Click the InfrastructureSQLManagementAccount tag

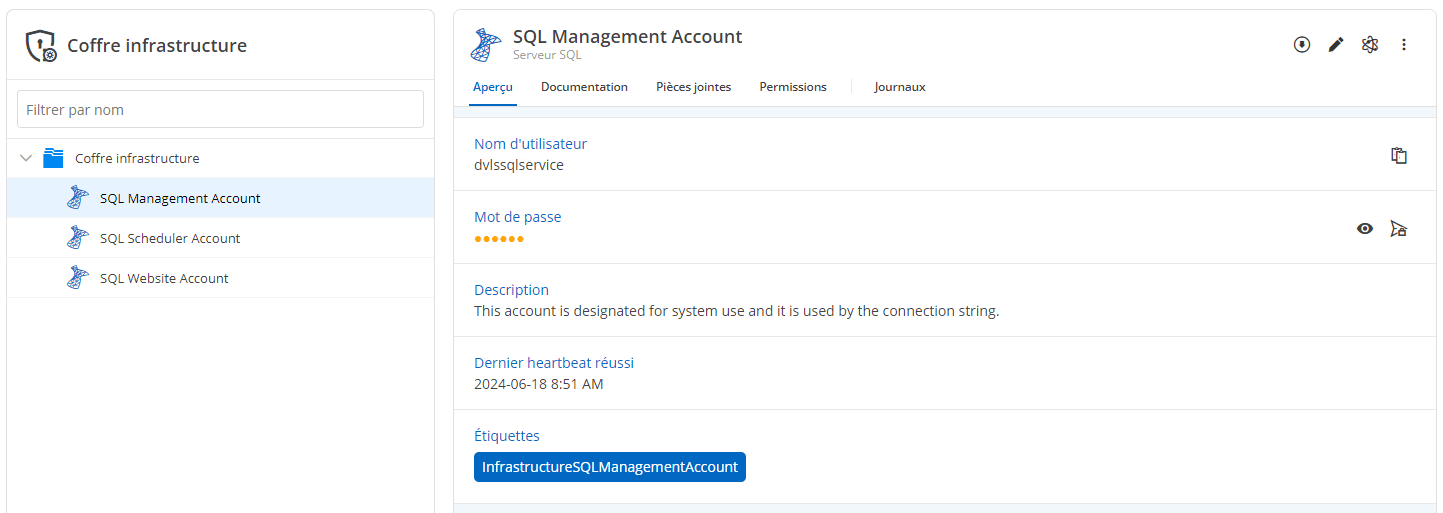[x=609, y=467]
